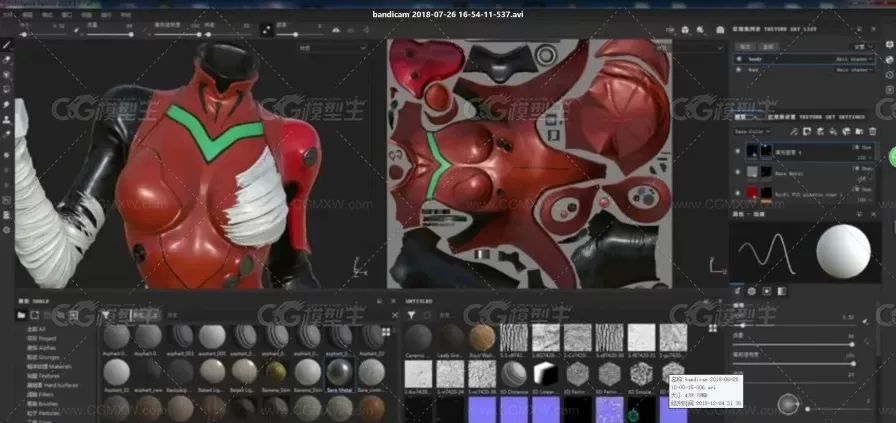Select the Material Picker tool
This screenshot has width=896, height=423.
[7, 134]
